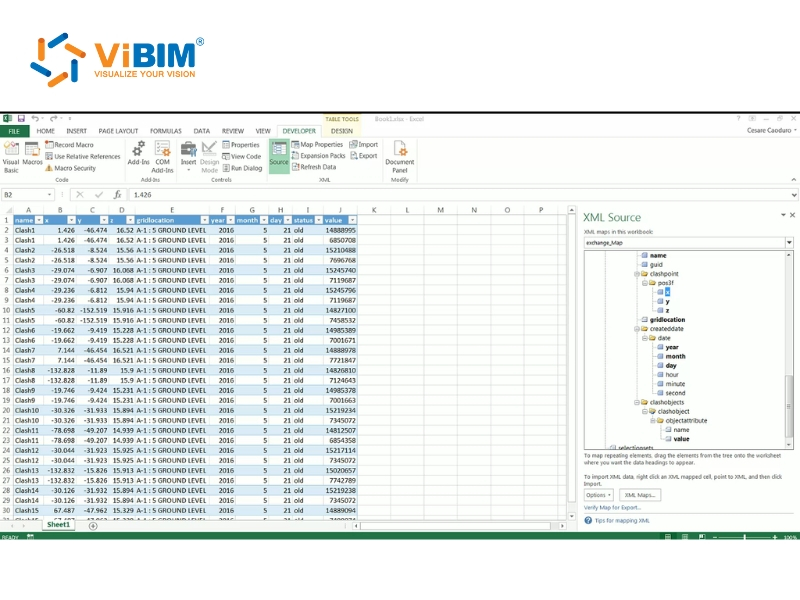This screenshot has width=800, height=600.
Task: Collapse the clashpoint node in the XML tree
Action: tap(638, 272)
